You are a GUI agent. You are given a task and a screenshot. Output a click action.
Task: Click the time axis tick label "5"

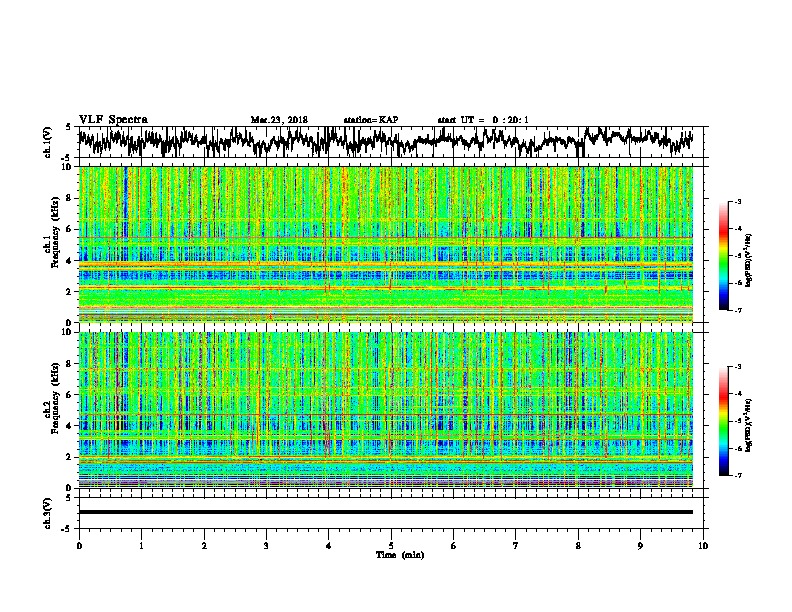[391, 546]
